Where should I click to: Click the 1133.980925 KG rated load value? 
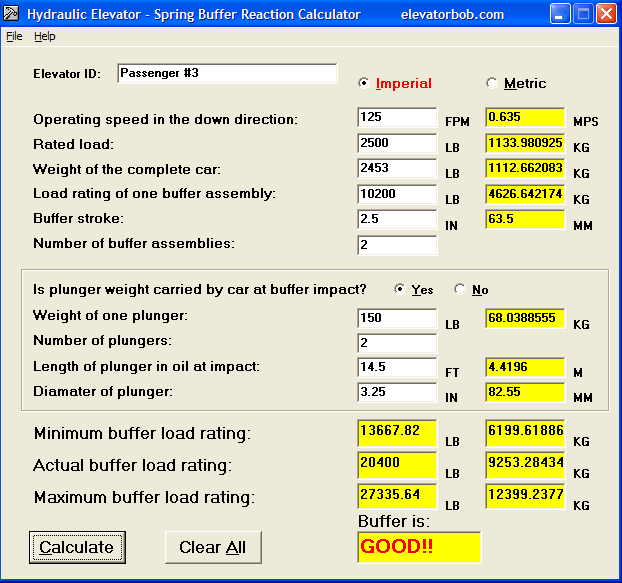pyautogui.click(x=525, y=143)
